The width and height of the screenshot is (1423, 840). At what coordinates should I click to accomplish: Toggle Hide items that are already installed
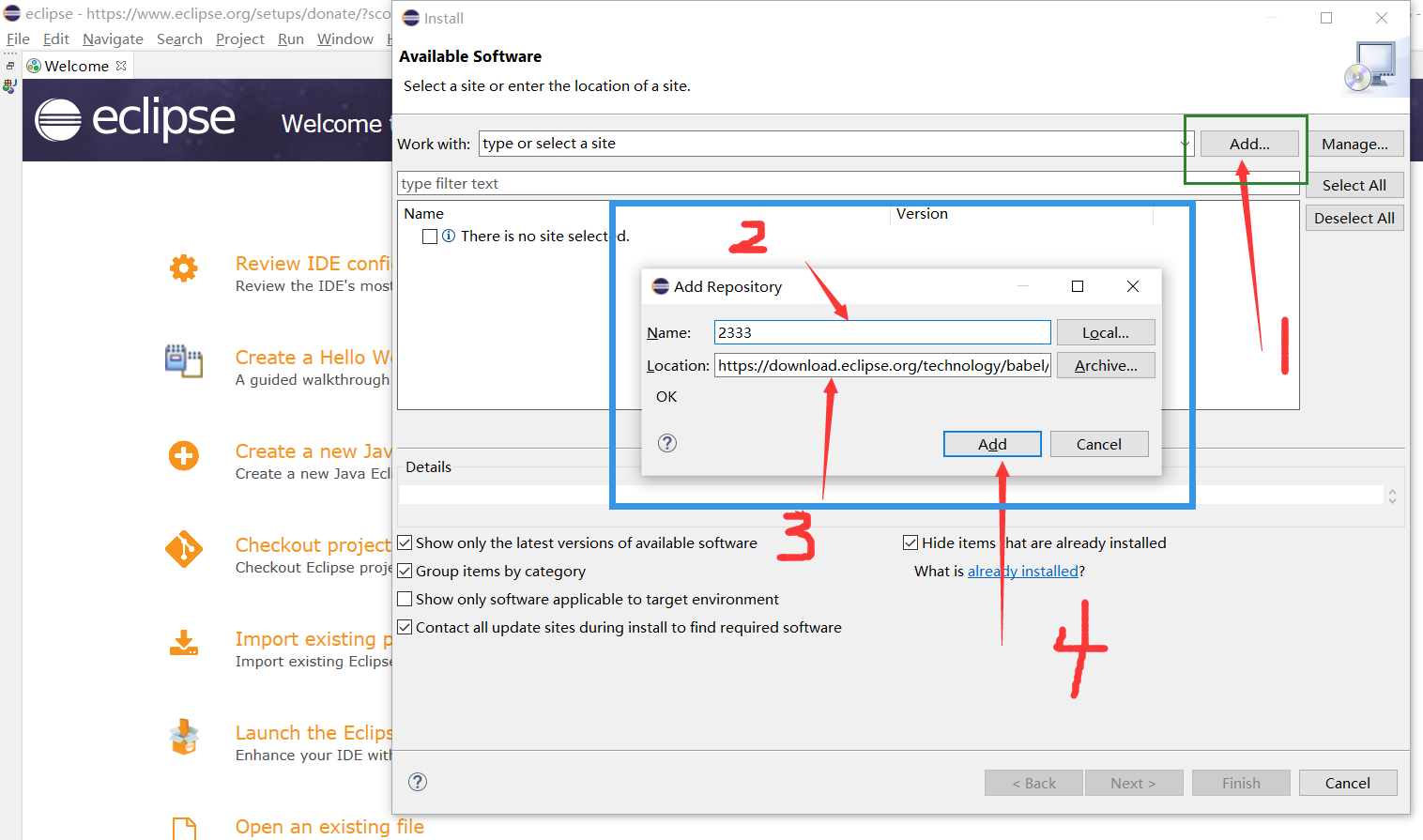pos(910,542)
